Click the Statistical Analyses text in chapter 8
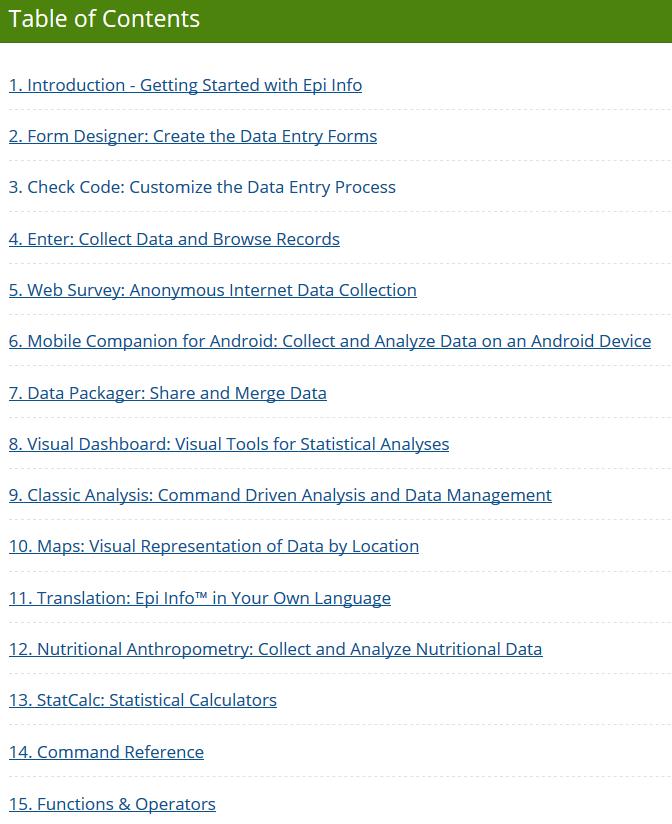This screenshot has height=824, width=672. (374, 444)
